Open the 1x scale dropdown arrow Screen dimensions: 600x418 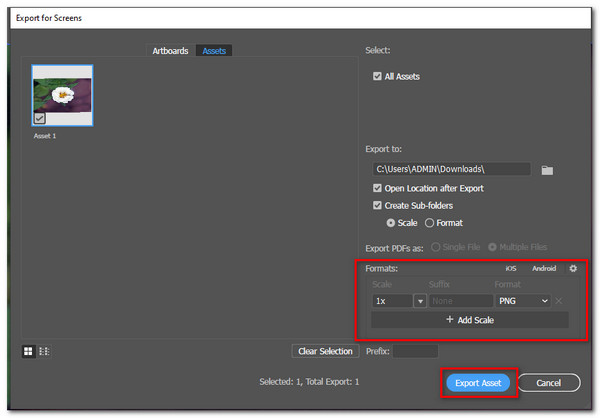point(420,301)
